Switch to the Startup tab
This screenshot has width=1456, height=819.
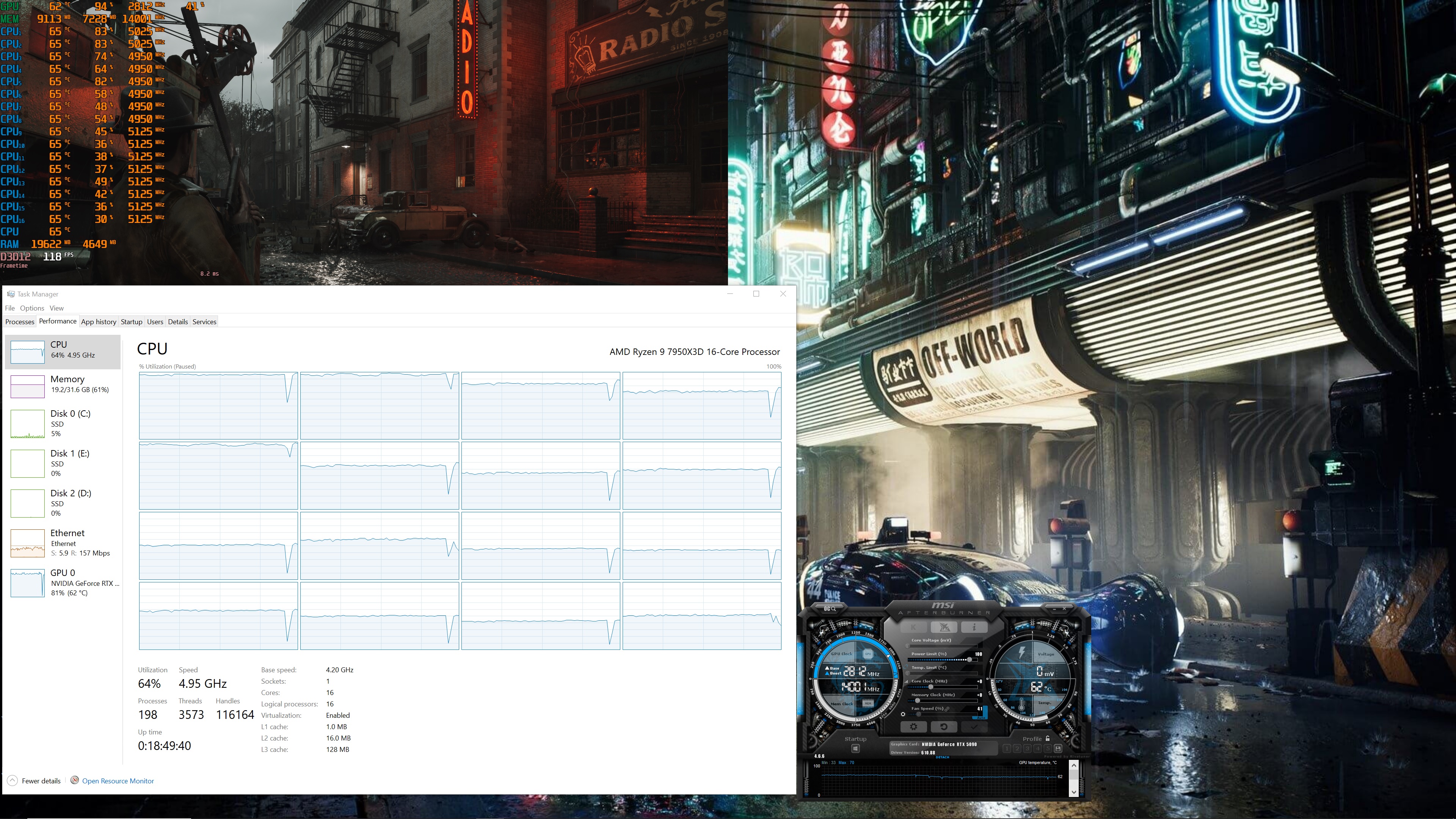[132, 322]
